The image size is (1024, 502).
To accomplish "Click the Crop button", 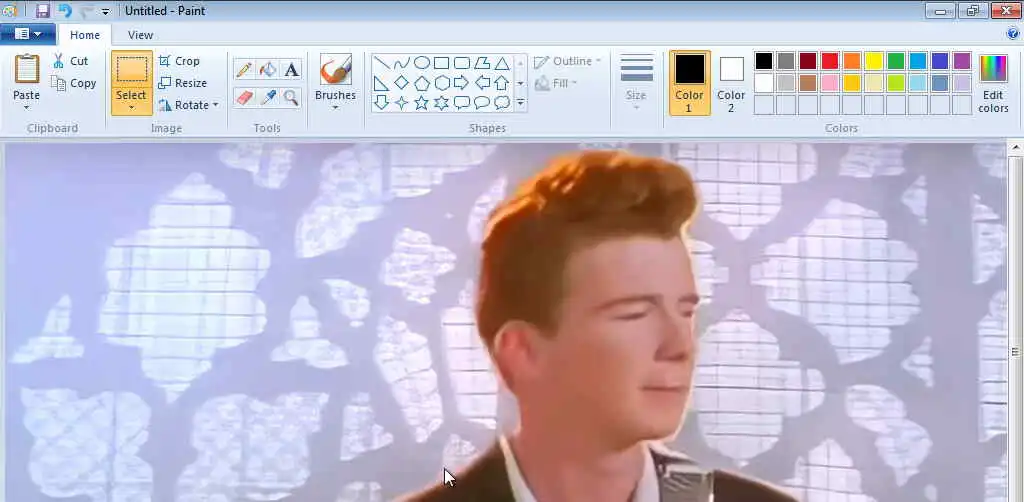I will pyautogui.click(x=179, y=61).
